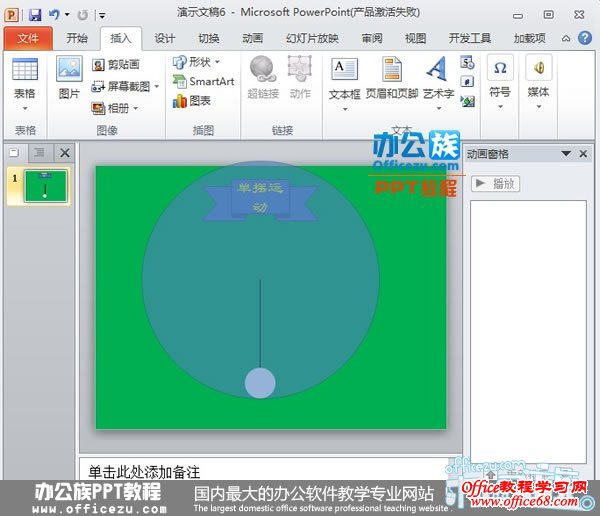The height and width of the screenshot is (516, 600).
Task: Select slide 1 thumbnail
Action: (45, 186)
